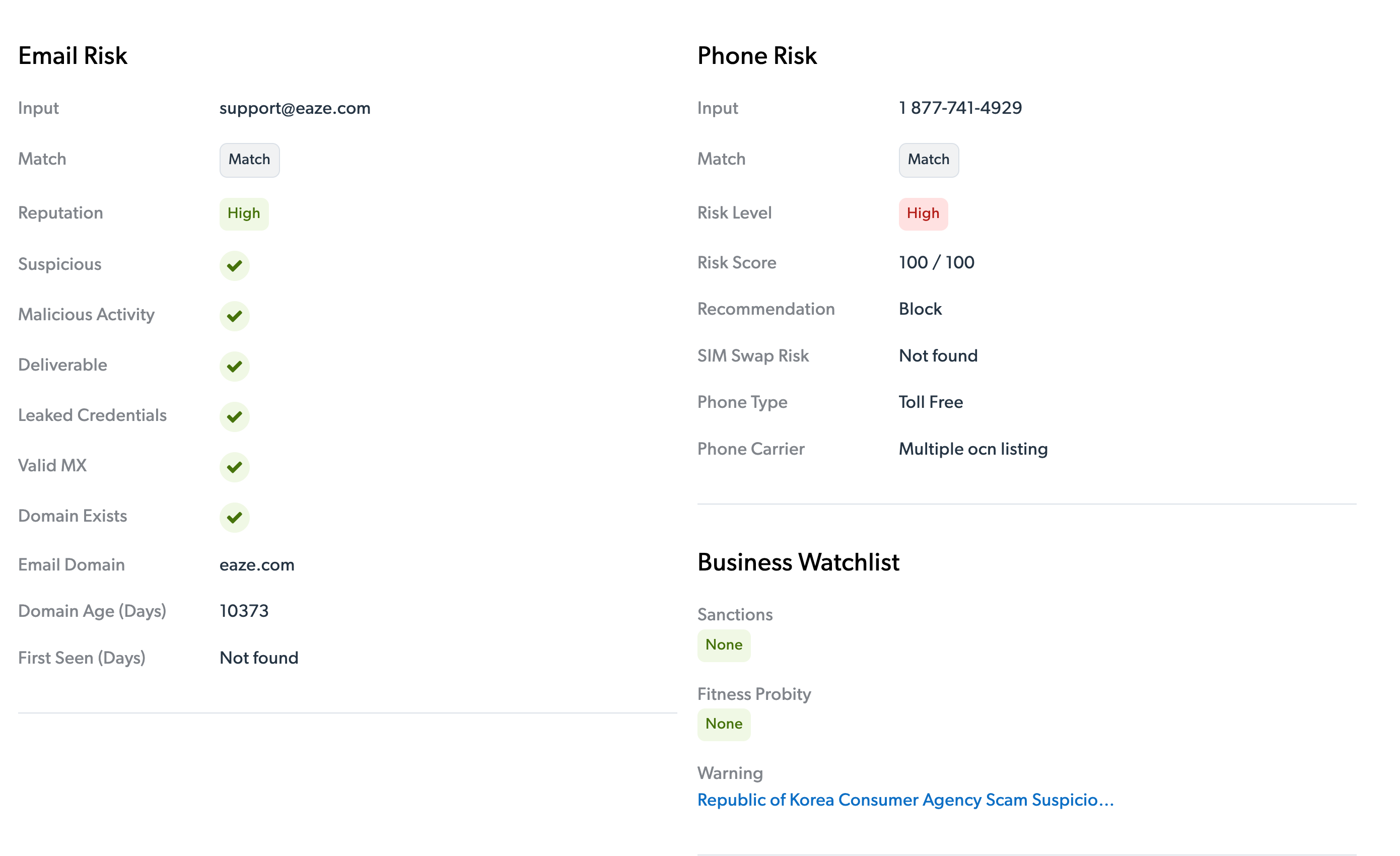Click the Block recommendation value
1400x856 pixels.
920,309
